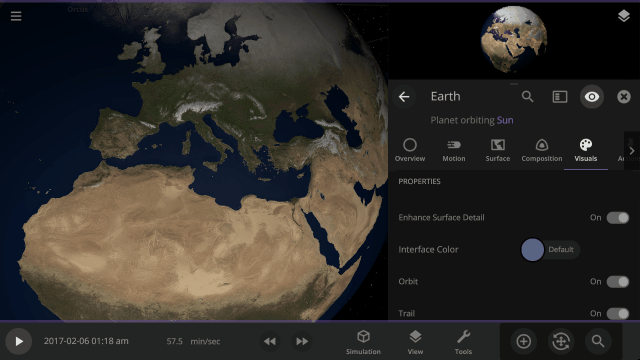Pick the Interface Color swatch
This screenshot has height=360, width=640.
point(532,249)
